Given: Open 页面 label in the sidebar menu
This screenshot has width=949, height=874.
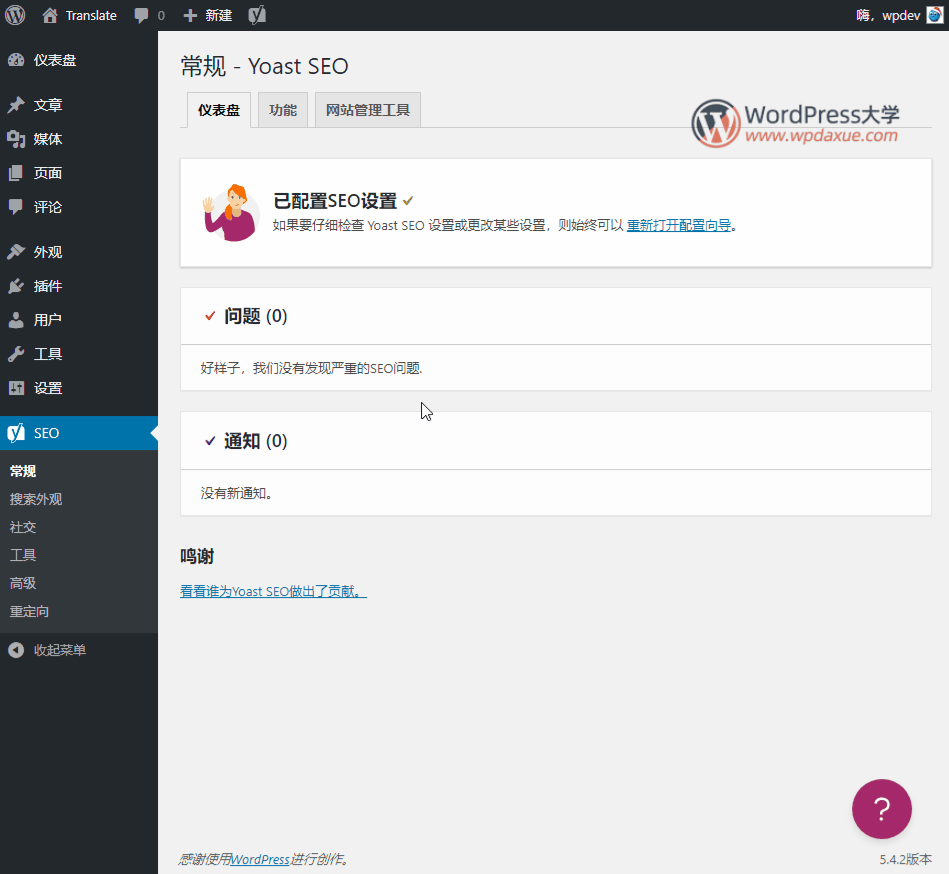Looking at the screenshot, I should tap(48, 173).
